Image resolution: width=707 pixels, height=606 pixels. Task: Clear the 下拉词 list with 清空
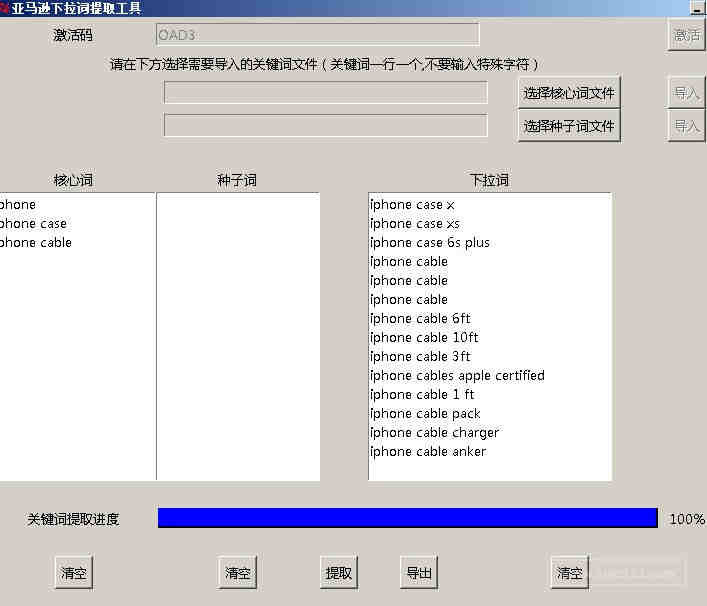click(569, 573)
